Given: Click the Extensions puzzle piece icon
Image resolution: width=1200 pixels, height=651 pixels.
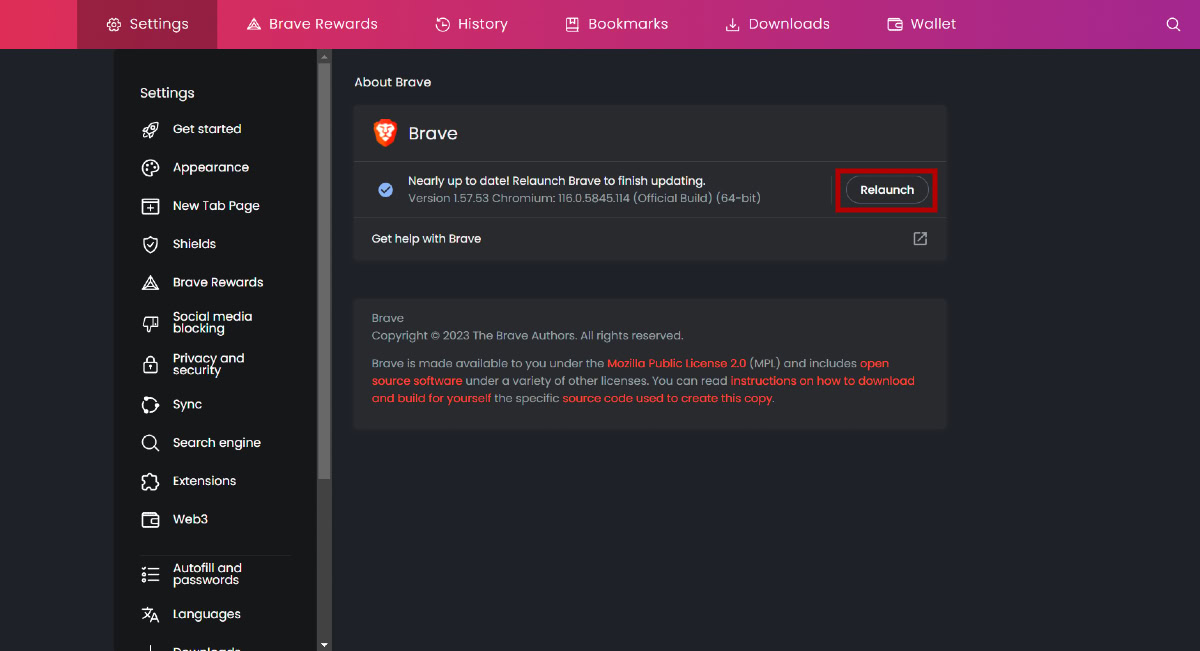Looking at the screenshot, I should pos(150,482).
